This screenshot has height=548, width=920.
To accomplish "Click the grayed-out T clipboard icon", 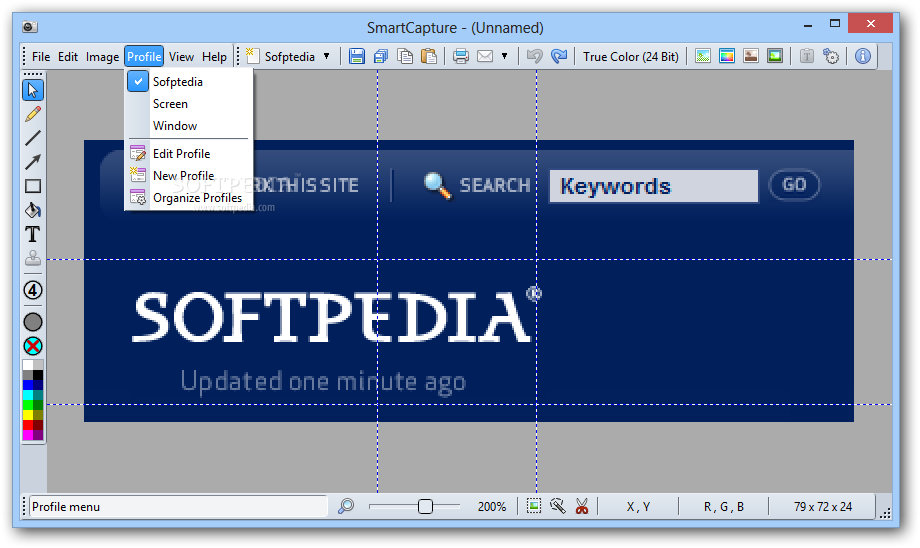I will pyautogui.click(x=807, y=56).
